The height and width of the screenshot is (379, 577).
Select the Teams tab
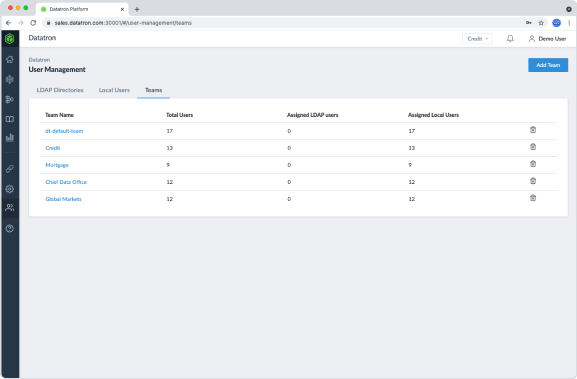153,90
